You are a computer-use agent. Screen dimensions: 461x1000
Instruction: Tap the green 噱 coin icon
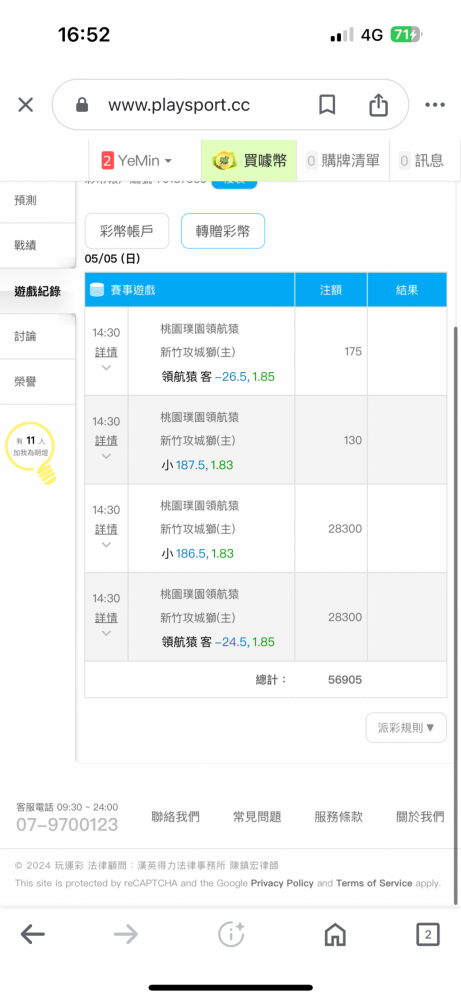pos(224,161)
